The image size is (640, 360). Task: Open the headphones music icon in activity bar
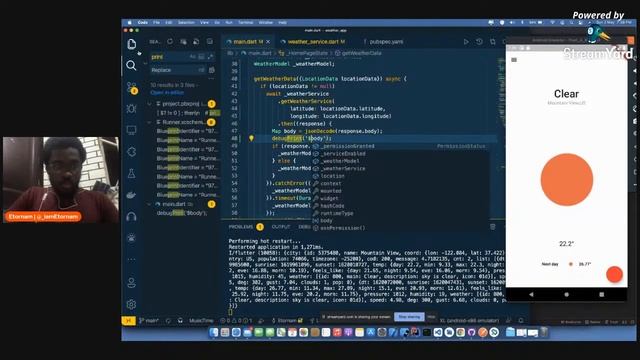point(131,216)
